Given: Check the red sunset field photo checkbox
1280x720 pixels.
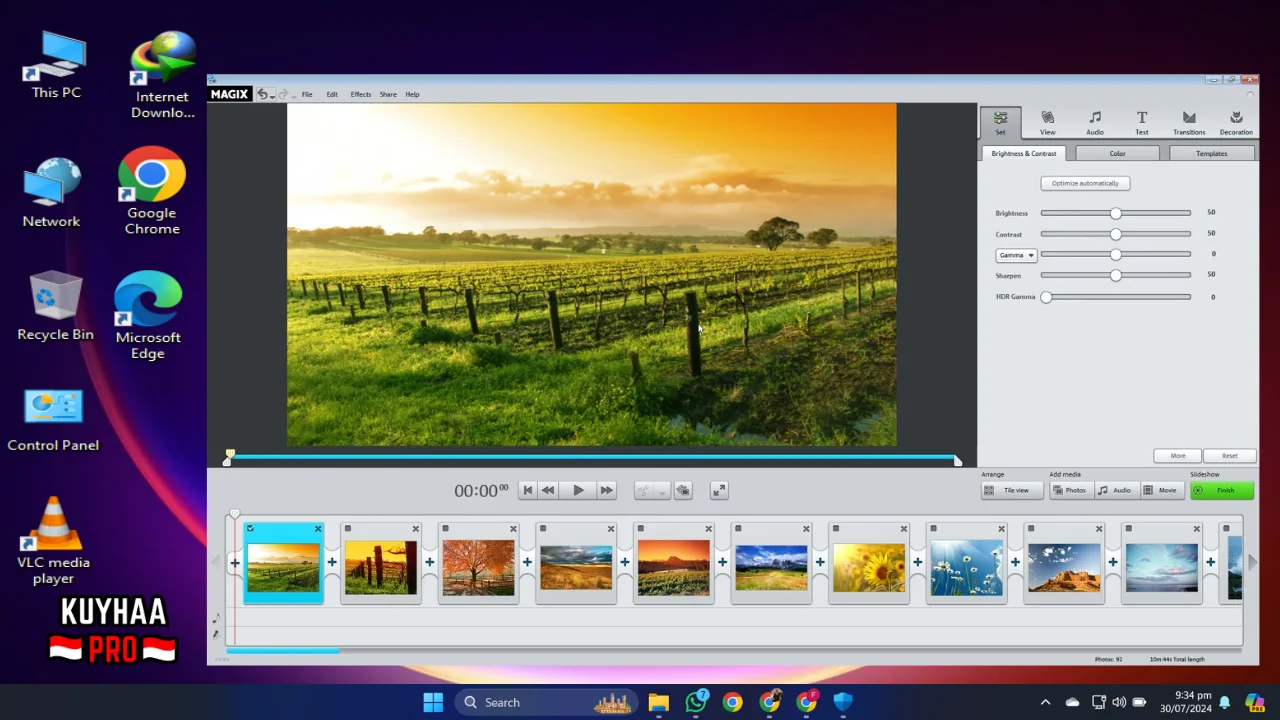Looking at the screenshot, I should click(x=640, y=529).
